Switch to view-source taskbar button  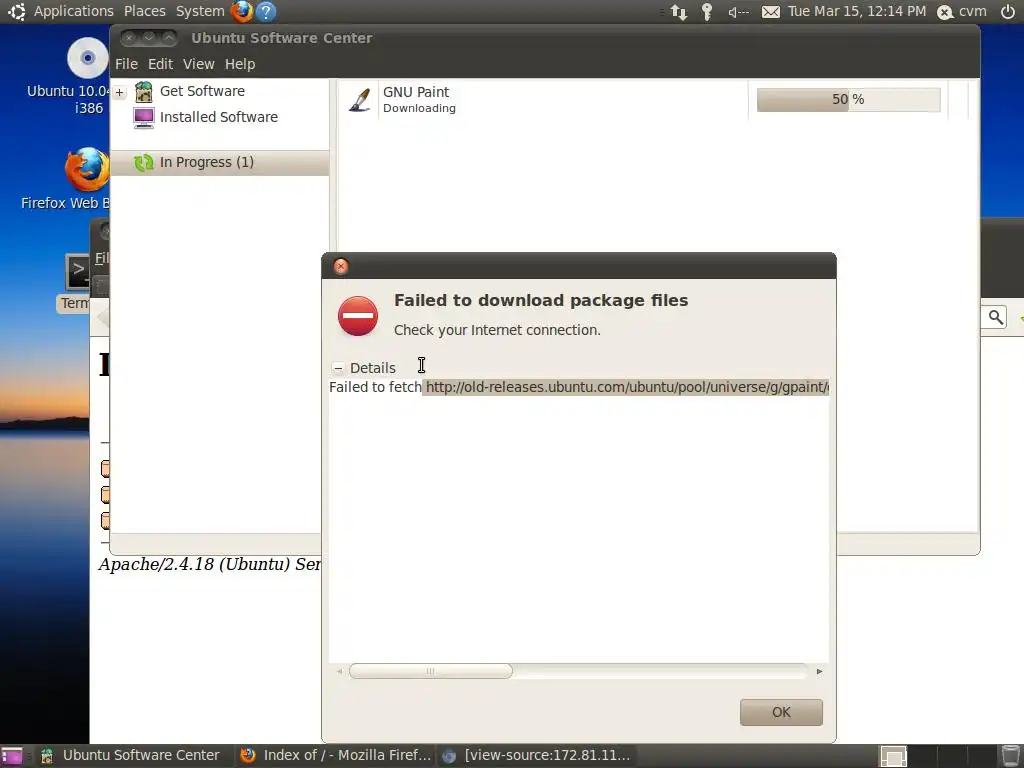(537, 756)
